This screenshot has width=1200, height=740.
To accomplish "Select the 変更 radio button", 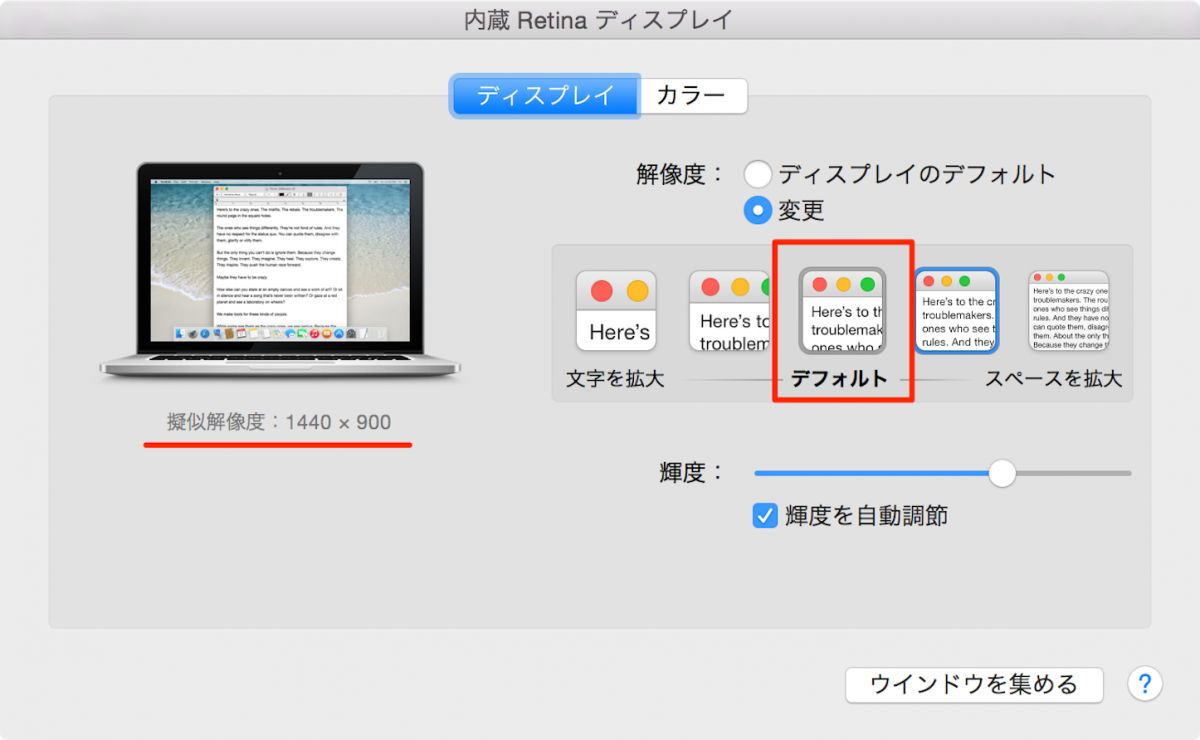I will coord(758,210).
